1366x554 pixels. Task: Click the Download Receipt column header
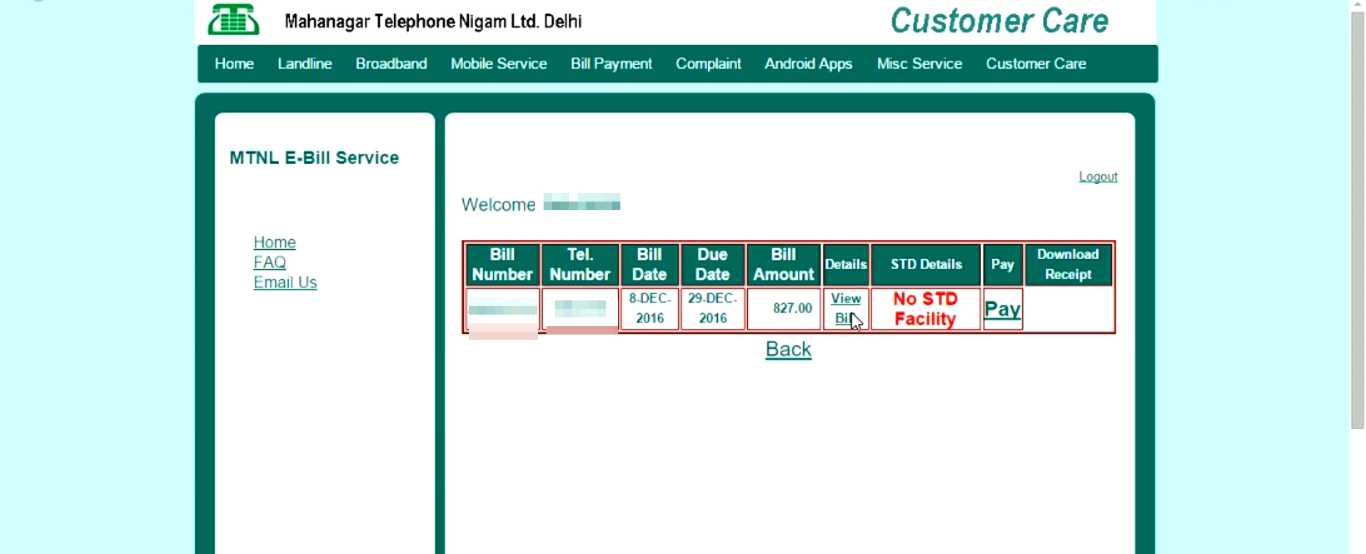(x=1068, y=265)
